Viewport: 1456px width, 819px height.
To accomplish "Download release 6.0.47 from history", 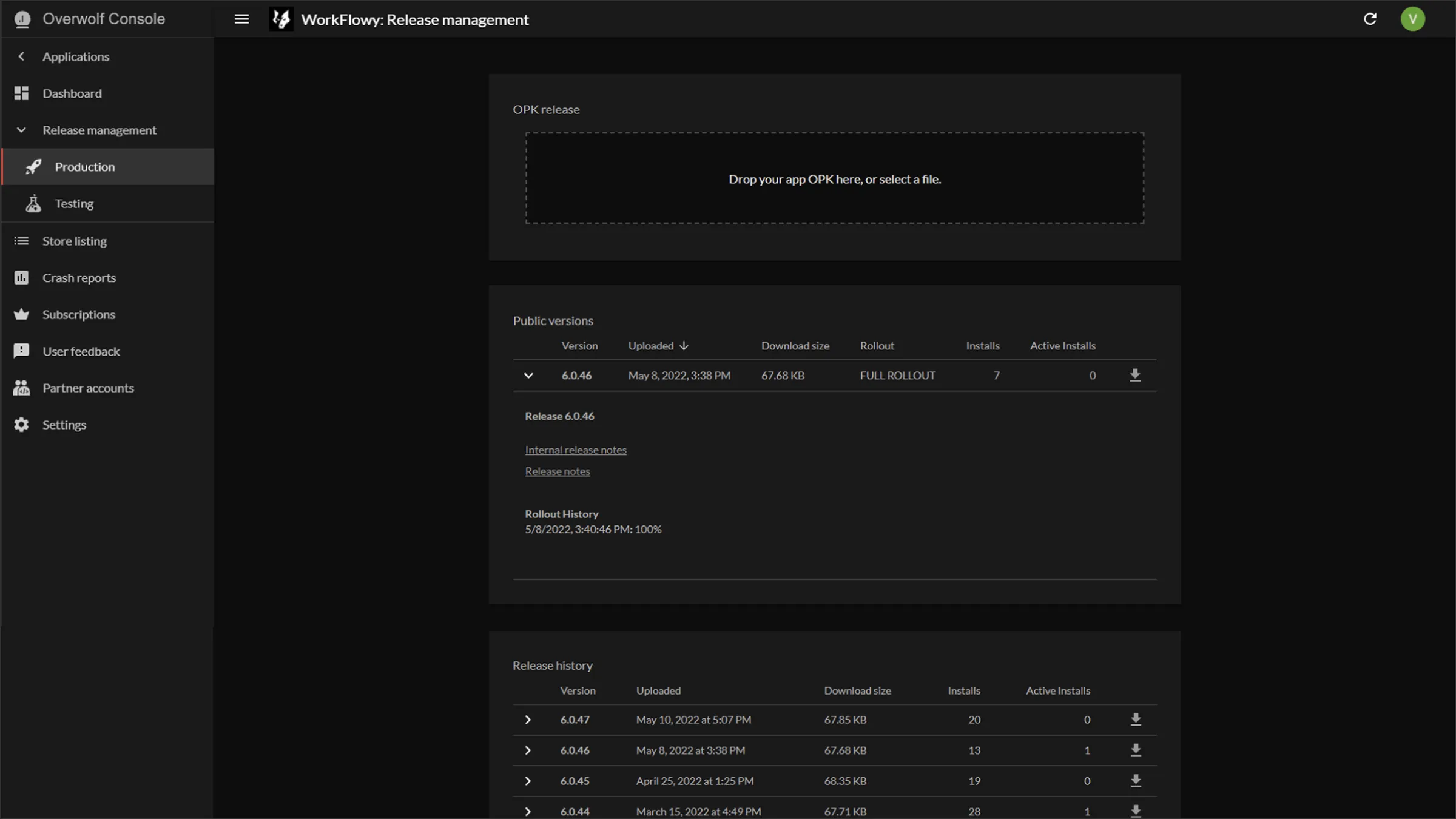I will click(x=1136, y=720).
